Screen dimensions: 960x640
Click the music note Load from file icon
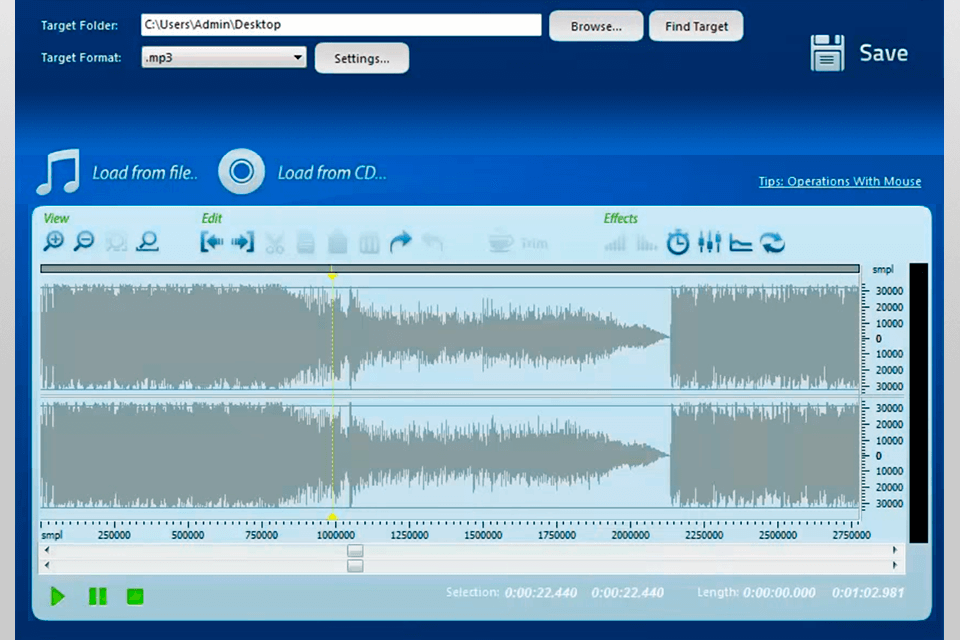click(58, 171)
